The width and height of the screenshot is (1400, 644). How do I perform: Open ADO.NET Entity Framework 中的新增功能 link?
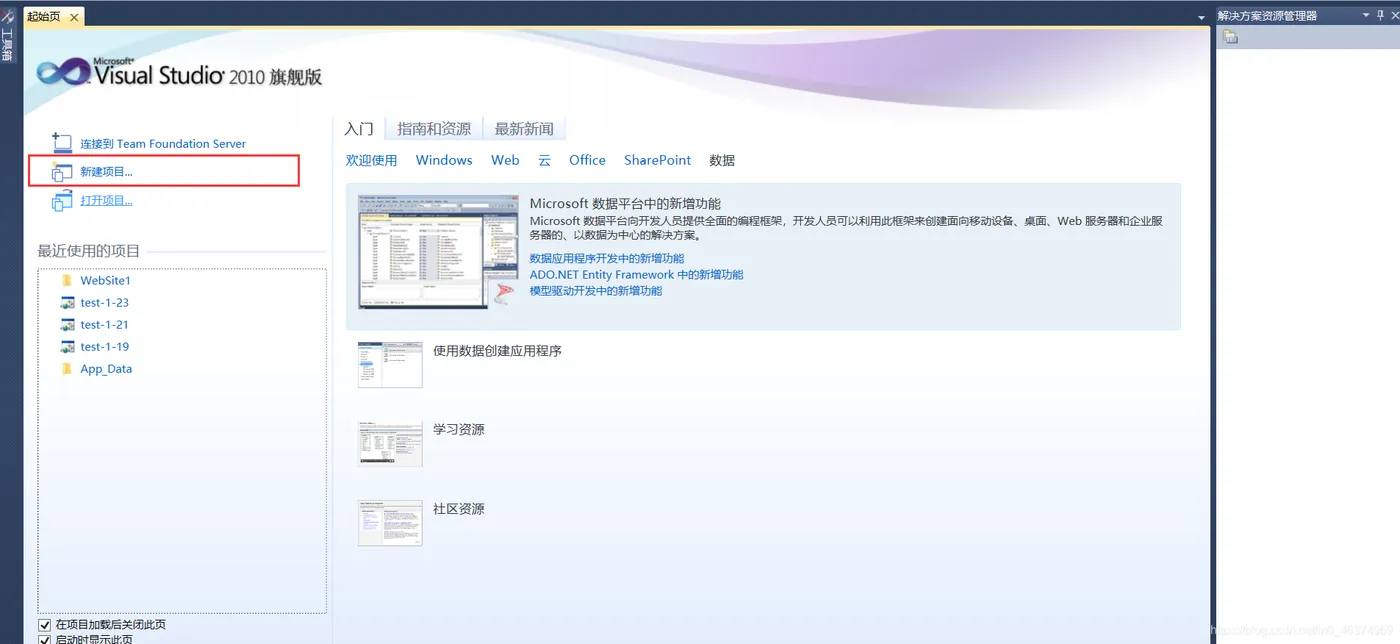tap(637, 274)
